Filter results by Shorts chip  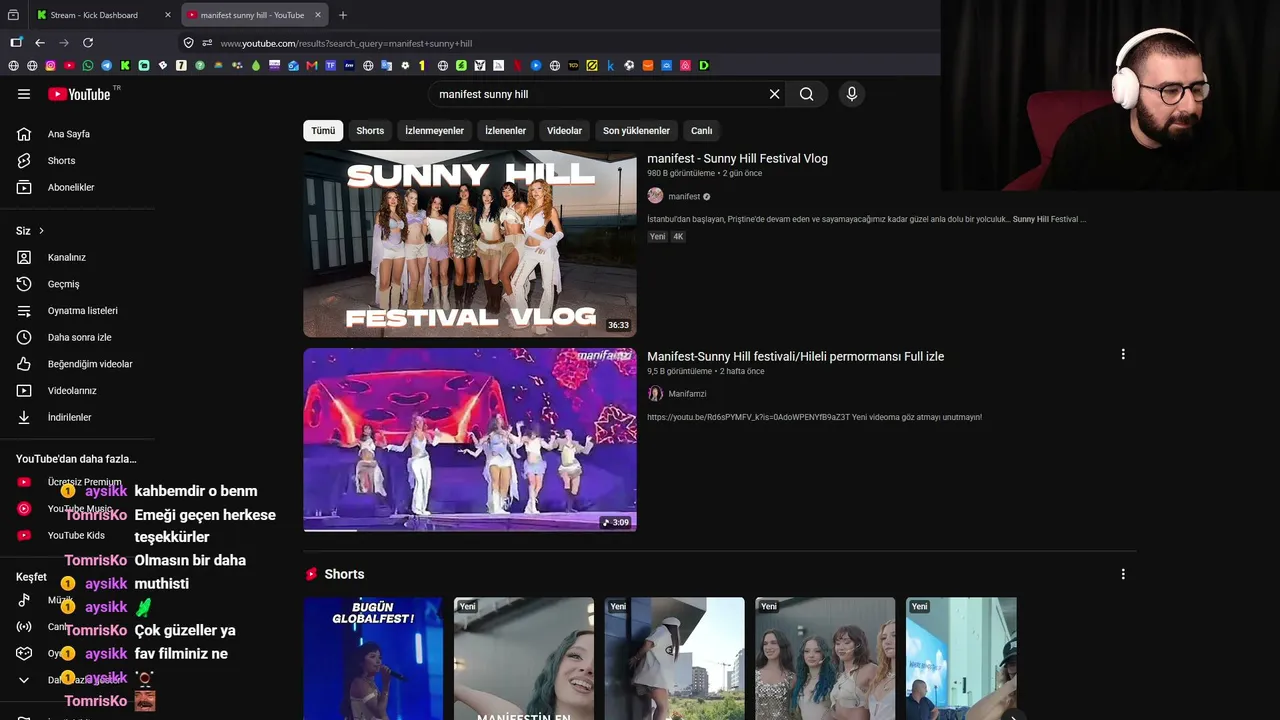pyautogui.click(x=370, y=131)
